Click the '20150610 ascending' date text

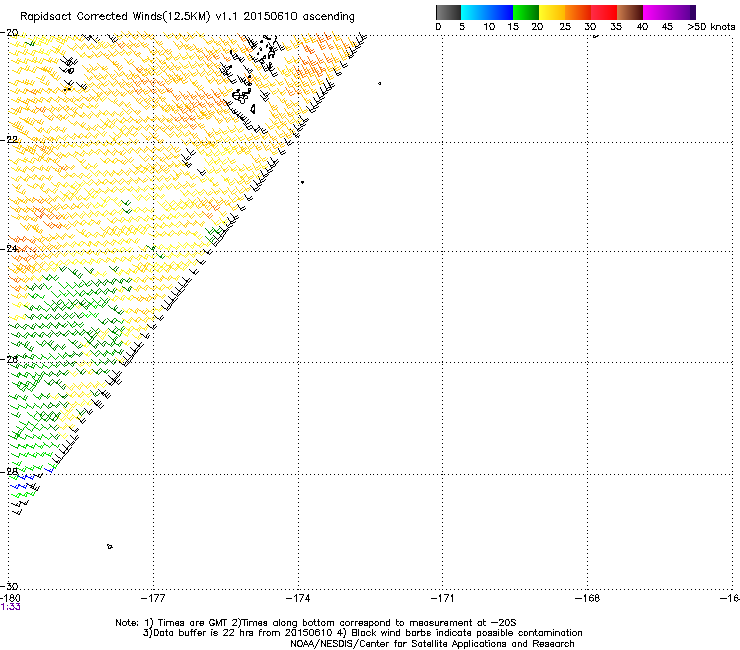[299, 17]
